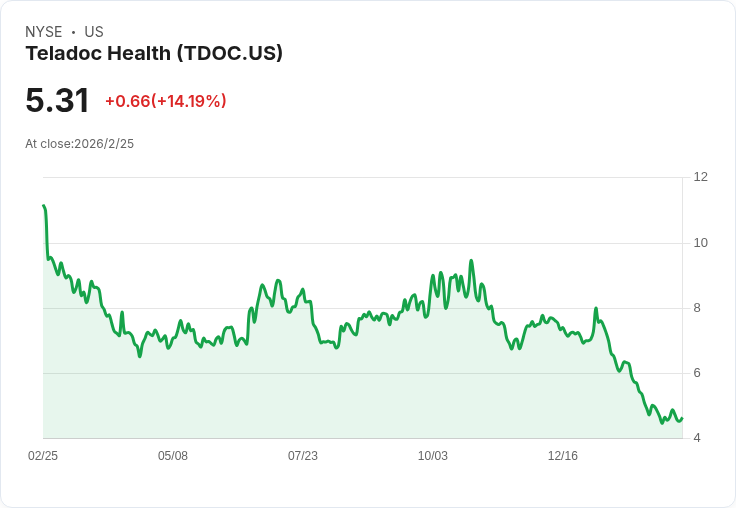Click the 05/08 date axis label
This screenshot has width=736, height=508.
[173, 456]
